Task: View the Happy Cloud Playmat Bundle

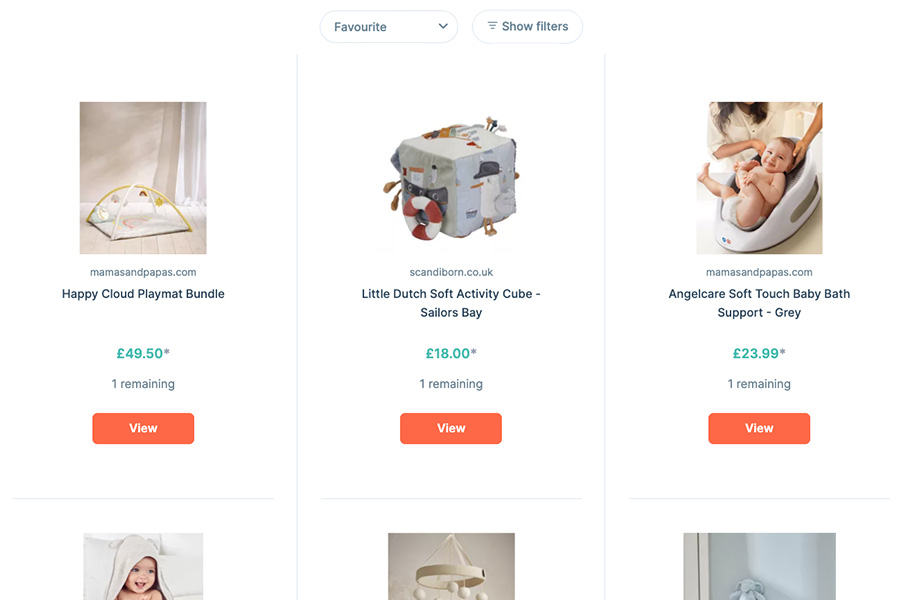Action: click(x=143, y=428)
